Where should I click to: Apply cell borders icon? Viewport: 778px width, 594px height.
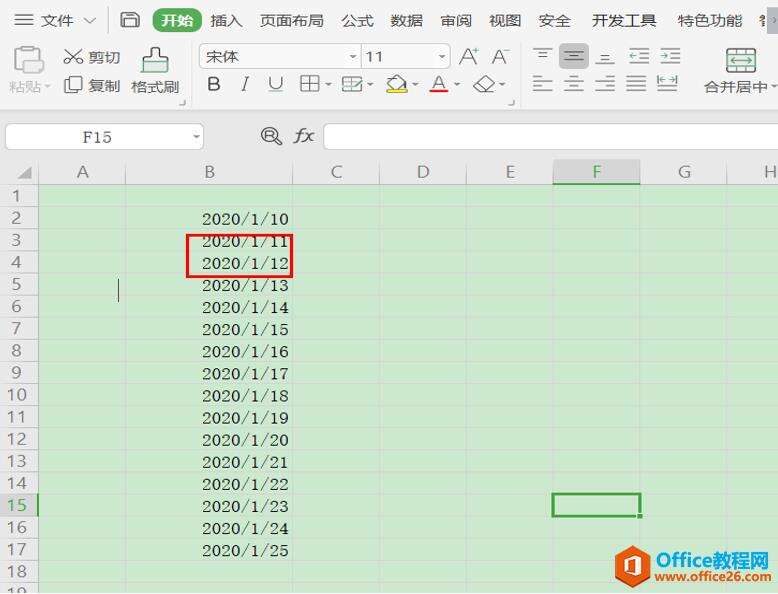(310, 84)
